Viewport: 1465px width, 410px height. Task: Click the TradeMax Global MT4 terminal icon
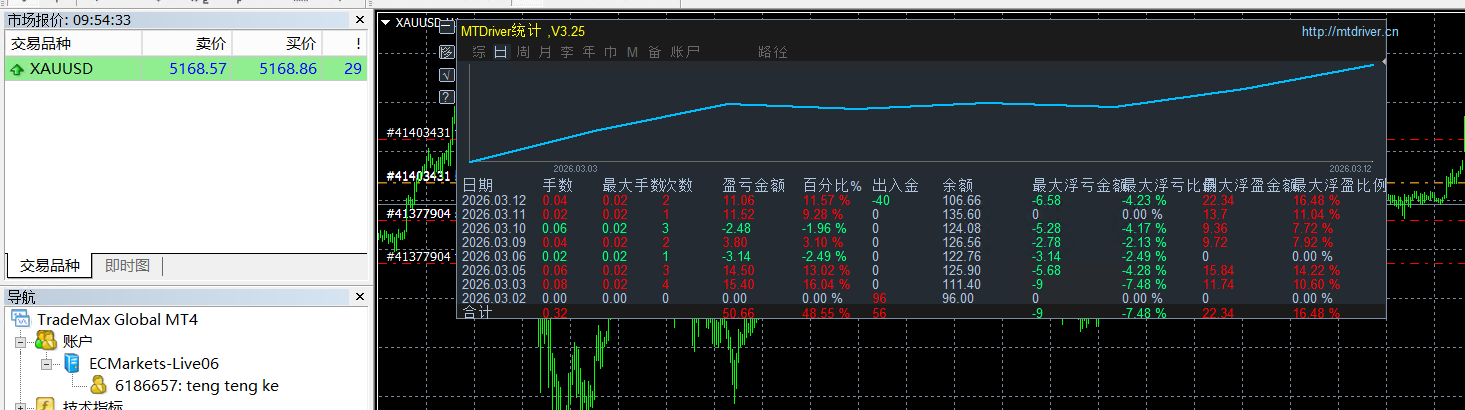pos(21,320)
